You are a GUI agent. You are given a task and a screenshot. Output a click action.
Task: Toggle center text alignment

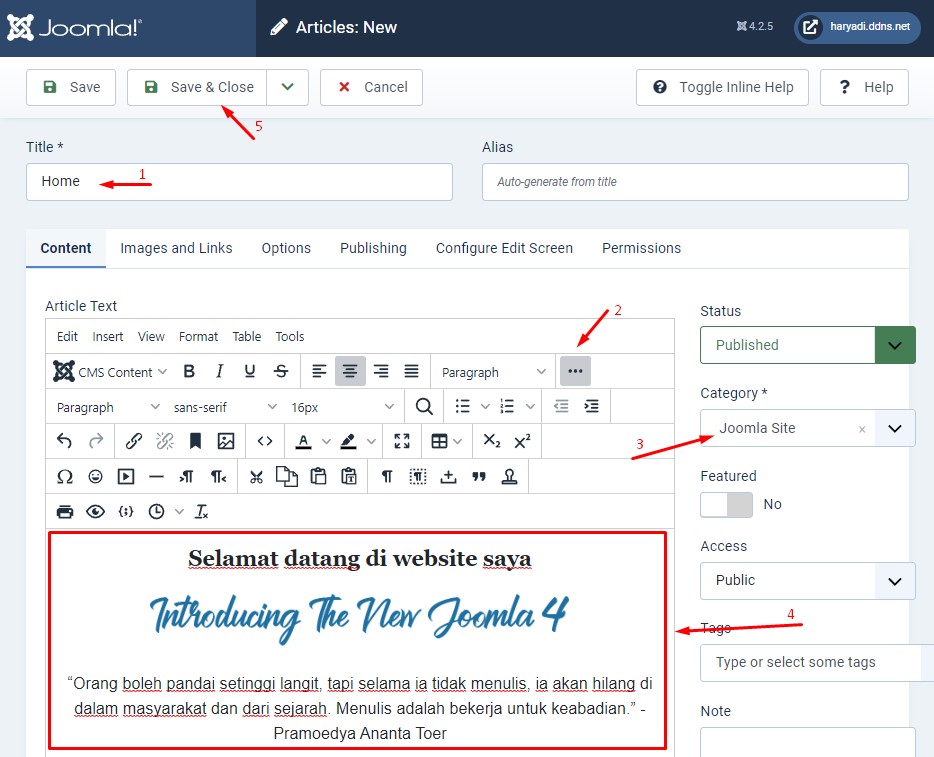[x=350, y=371]
